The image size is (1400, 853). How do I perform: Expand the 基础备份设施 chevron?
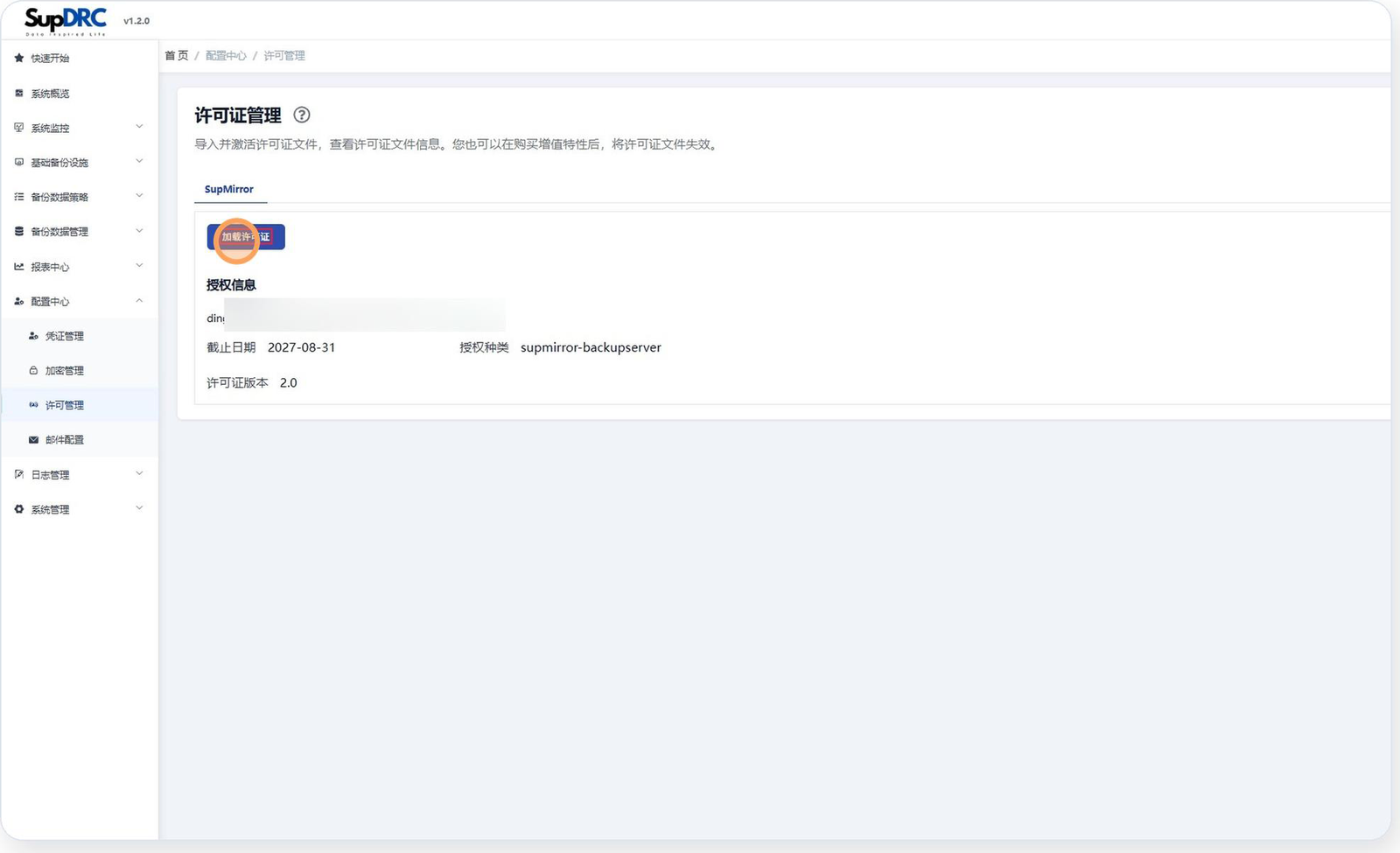point(139,162)
